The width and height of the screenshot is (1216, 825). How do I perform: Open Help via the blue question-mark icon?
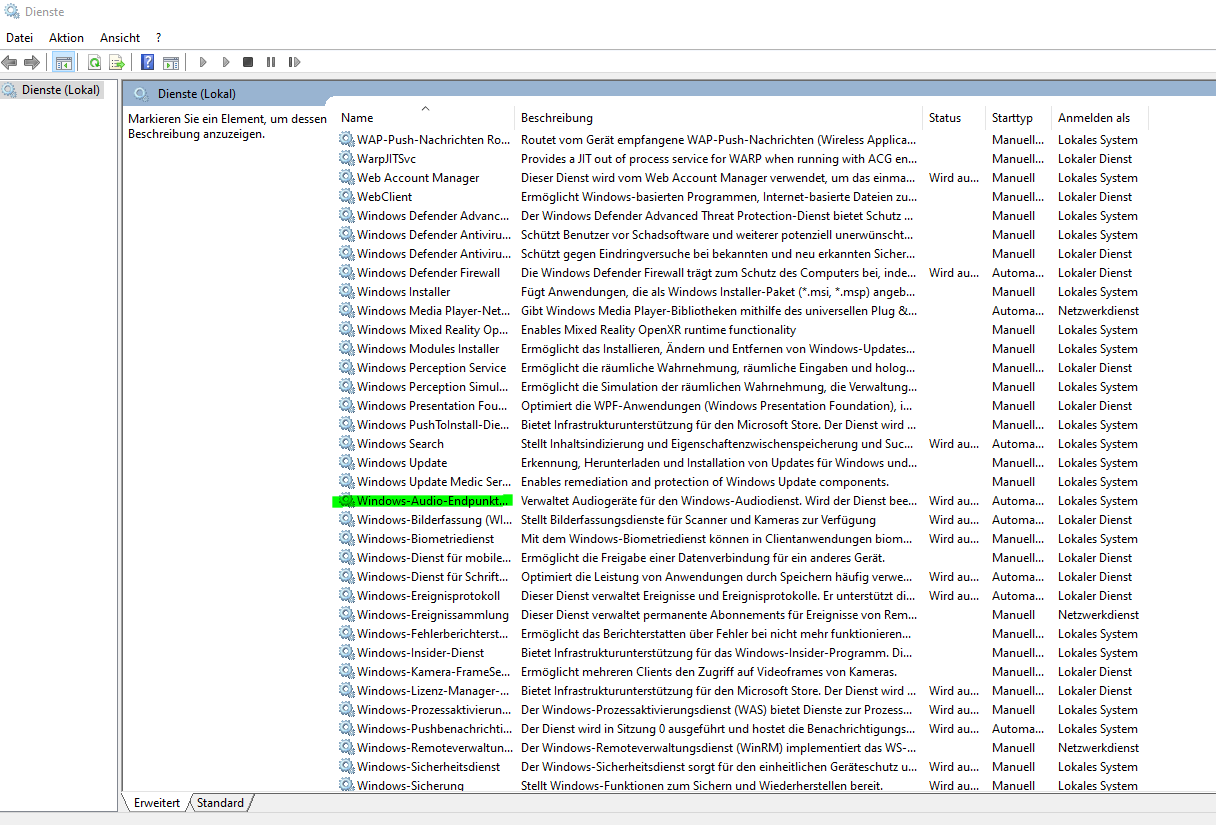point(147,62)
